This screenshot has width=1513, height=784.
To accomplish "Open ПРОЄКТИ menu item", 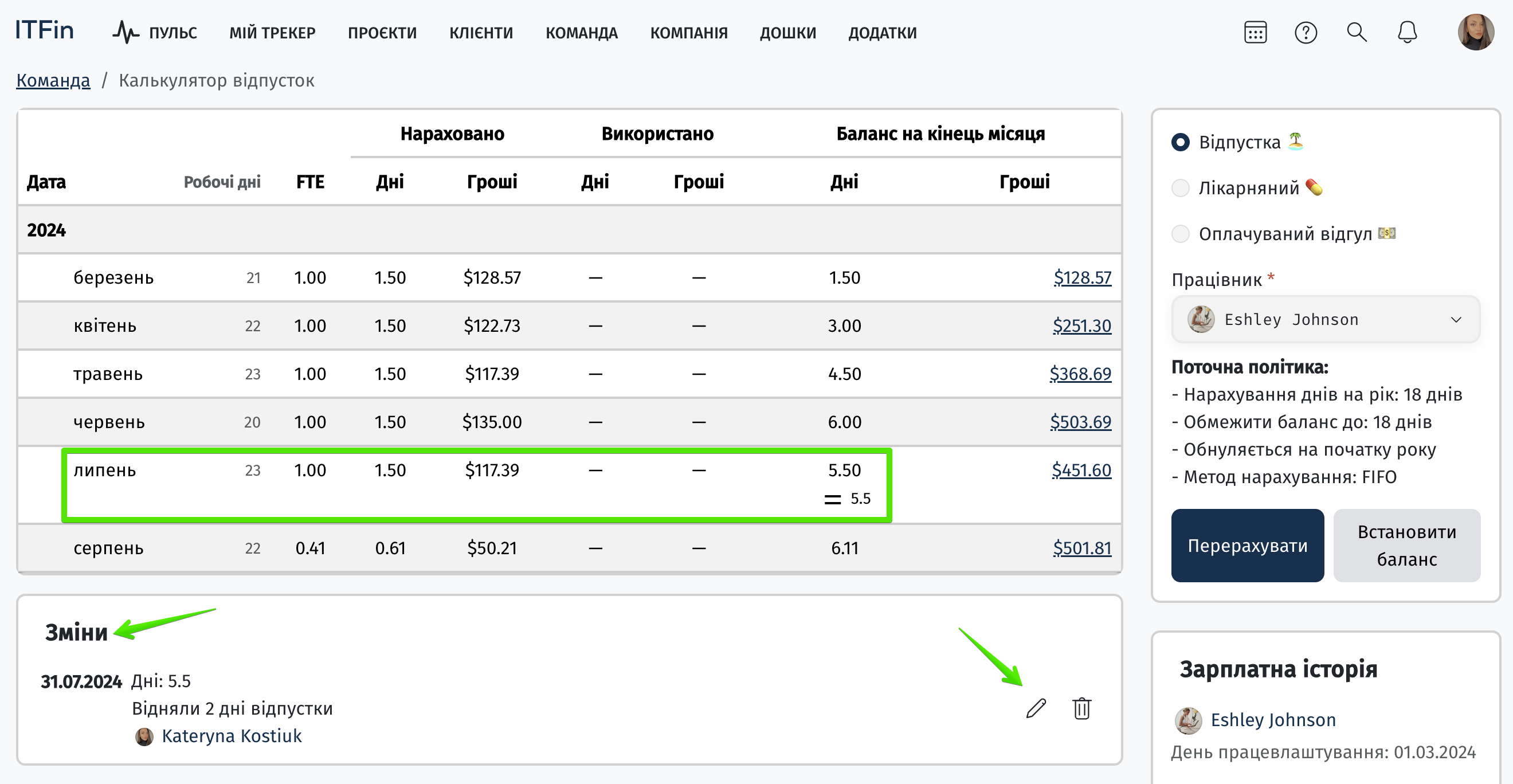I will tap(382, 33).
